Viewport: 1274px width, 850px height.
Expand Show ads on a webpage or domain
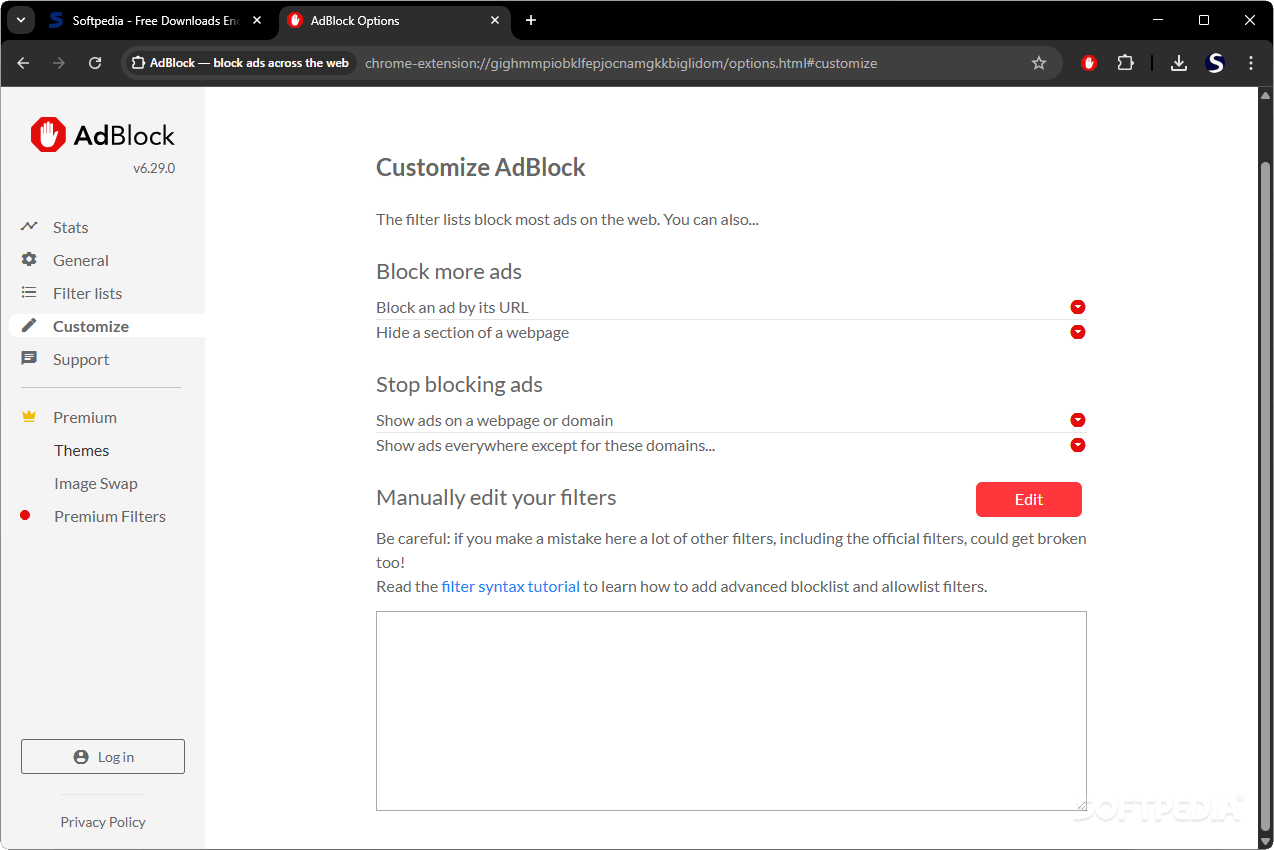click(1077, 420)
